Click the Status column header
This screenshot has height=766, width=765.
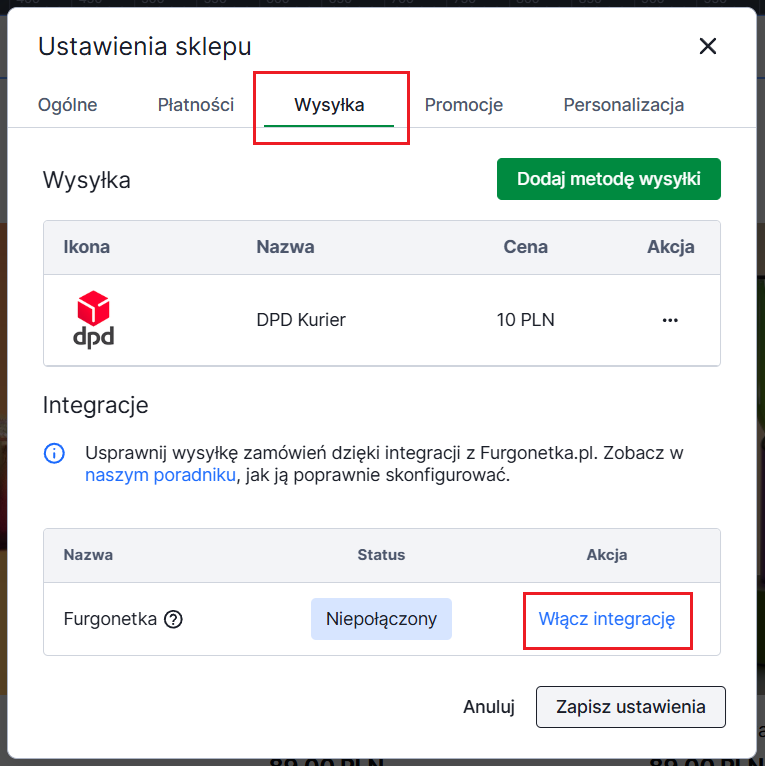[381, 555]
